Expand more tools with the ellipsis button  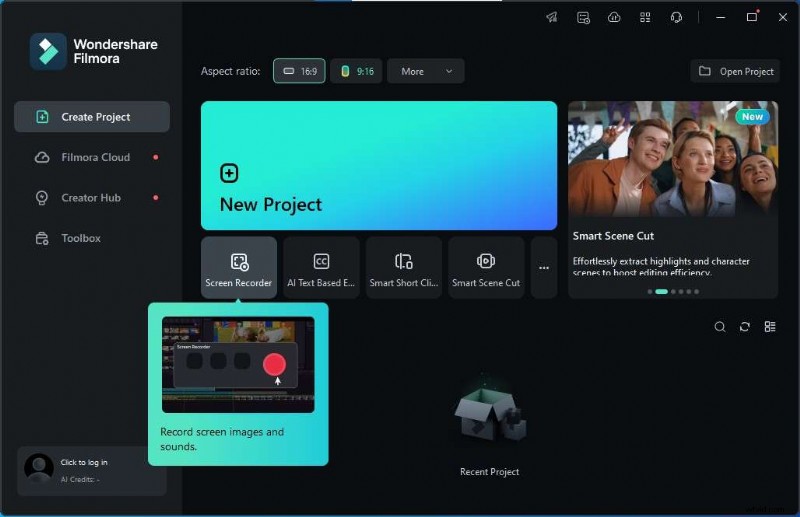(544, 268)
